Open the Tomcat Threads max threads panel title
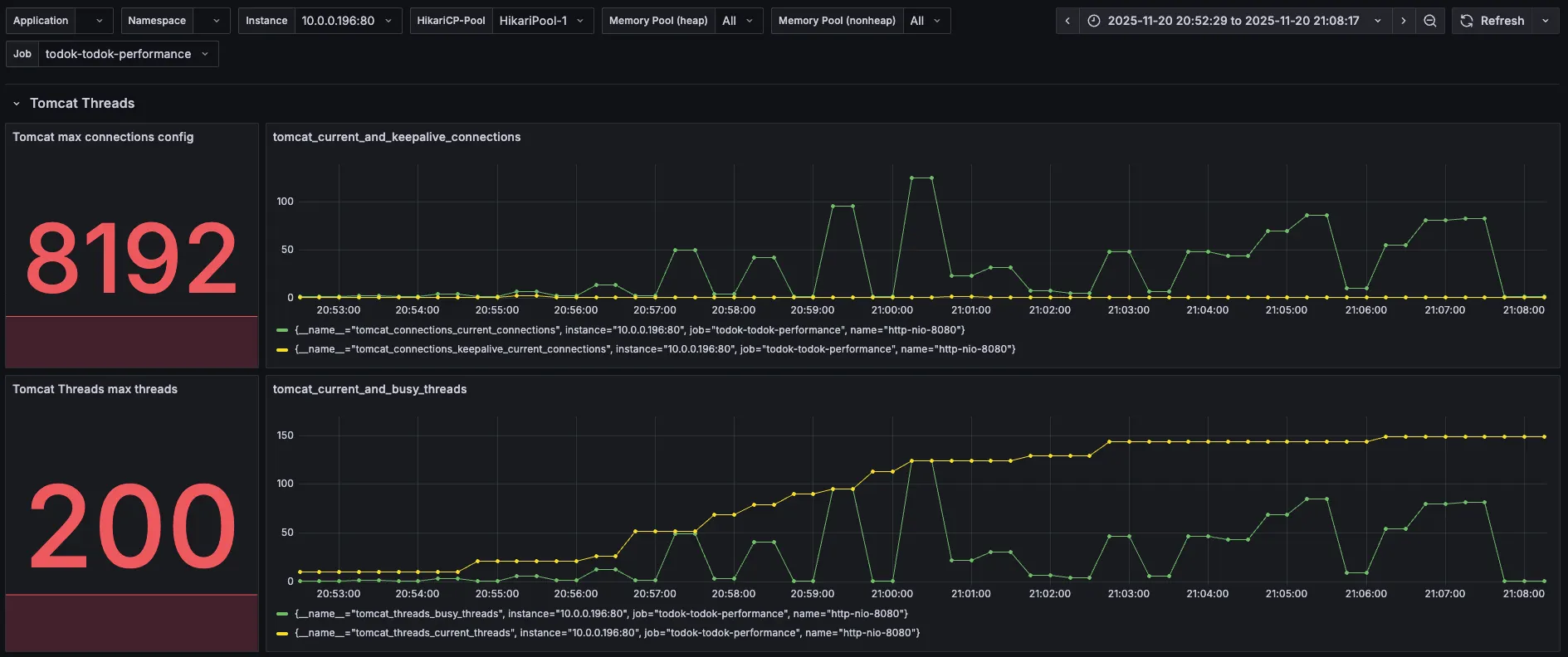This screenshot has width=1568, height=657. [95, 389]
